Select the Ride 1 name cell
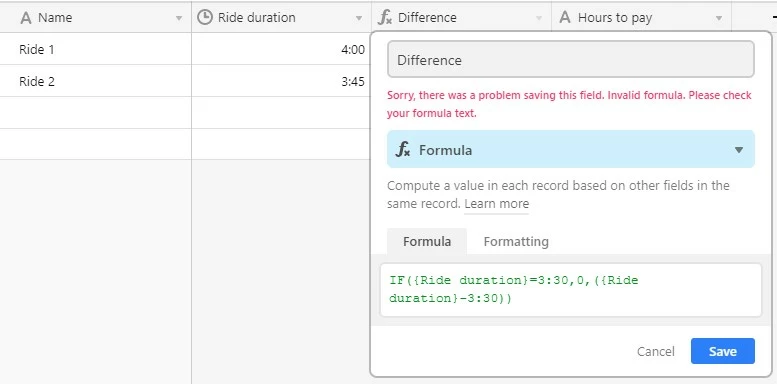Screen dimensions: 777x384 coord(96,49)
